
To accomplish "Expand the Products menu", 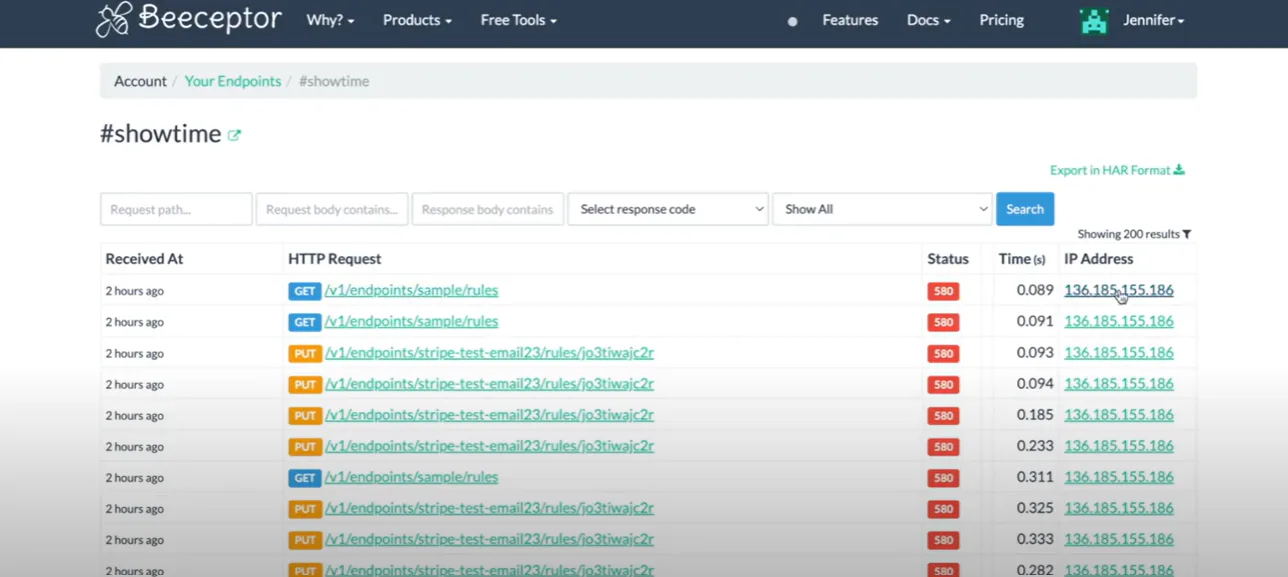I will pos(417,20).
